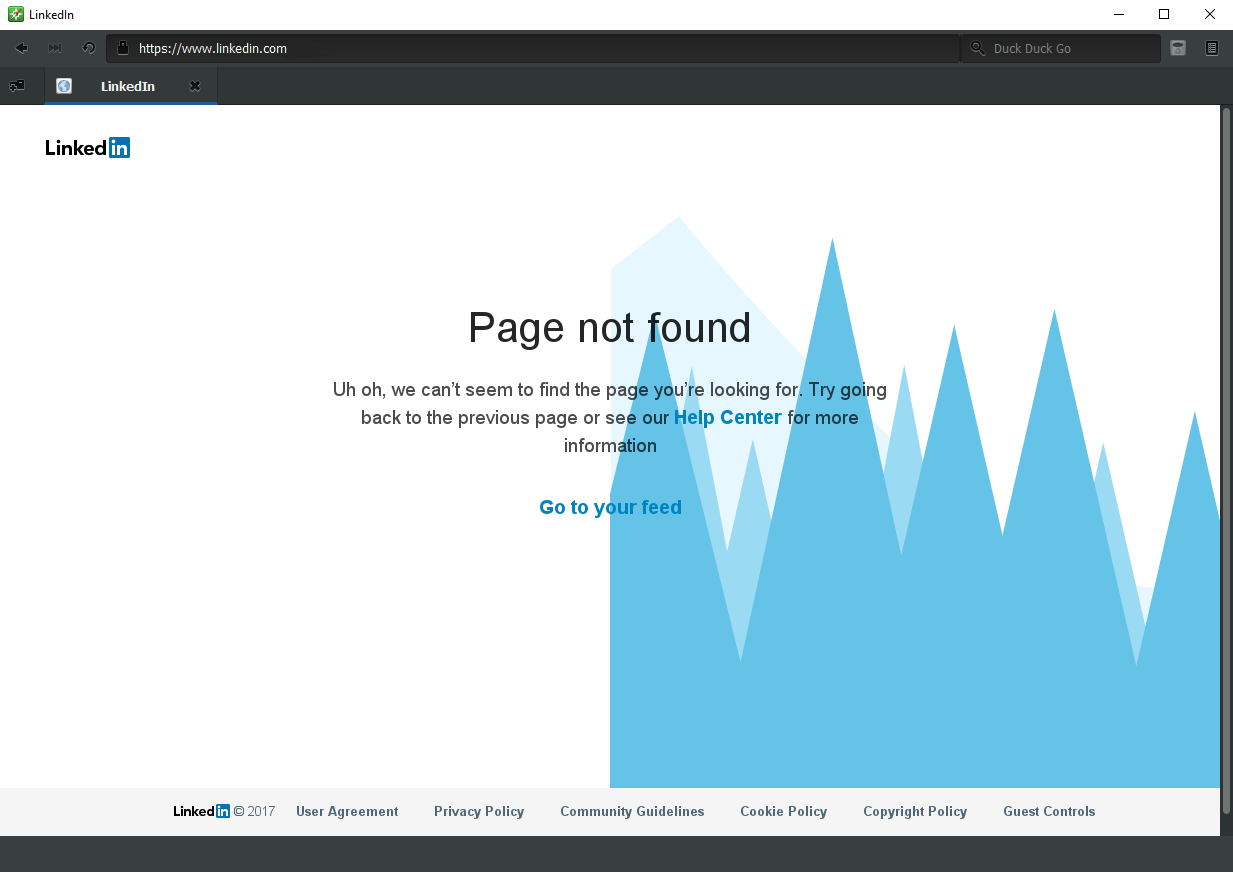Click the browser back arrow button
The image size is (1233, 872).
(21, 48)
